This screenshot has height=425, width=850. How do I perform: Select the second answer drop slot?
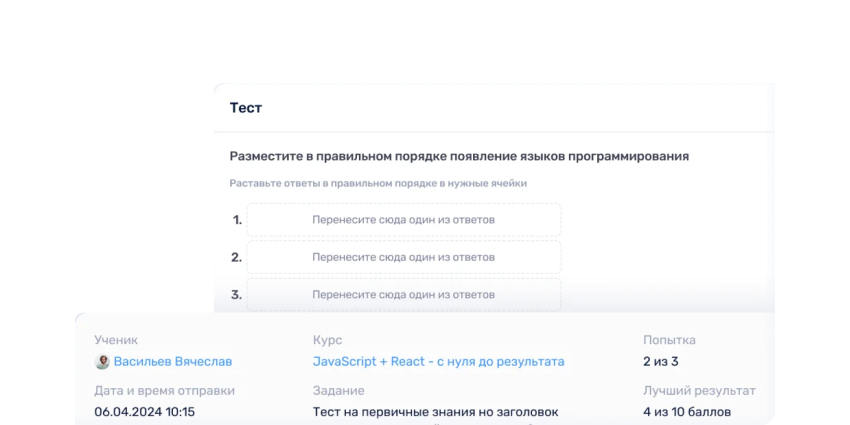point(404,257)
